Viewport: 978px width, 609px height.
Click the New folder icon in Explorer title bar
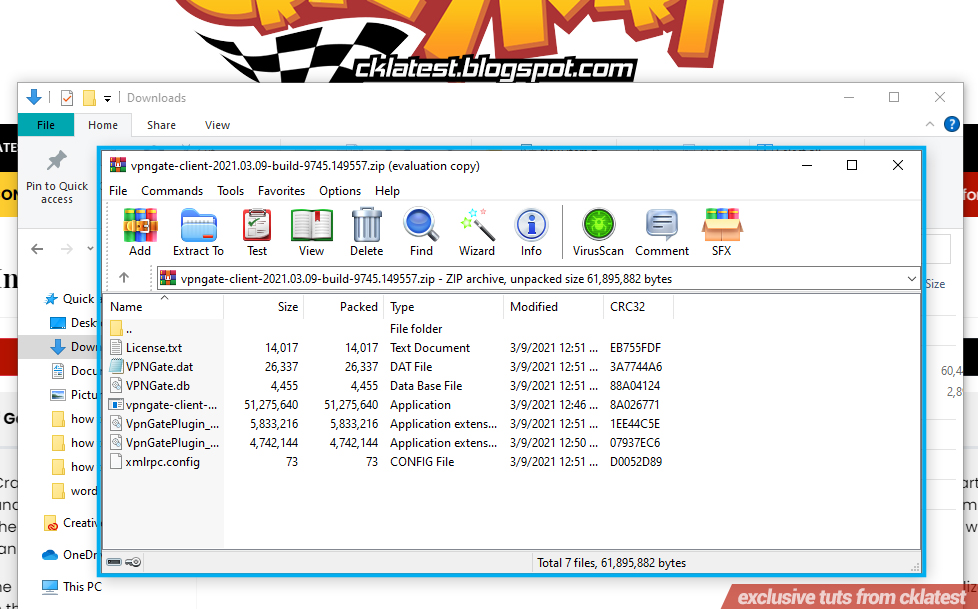89,98
